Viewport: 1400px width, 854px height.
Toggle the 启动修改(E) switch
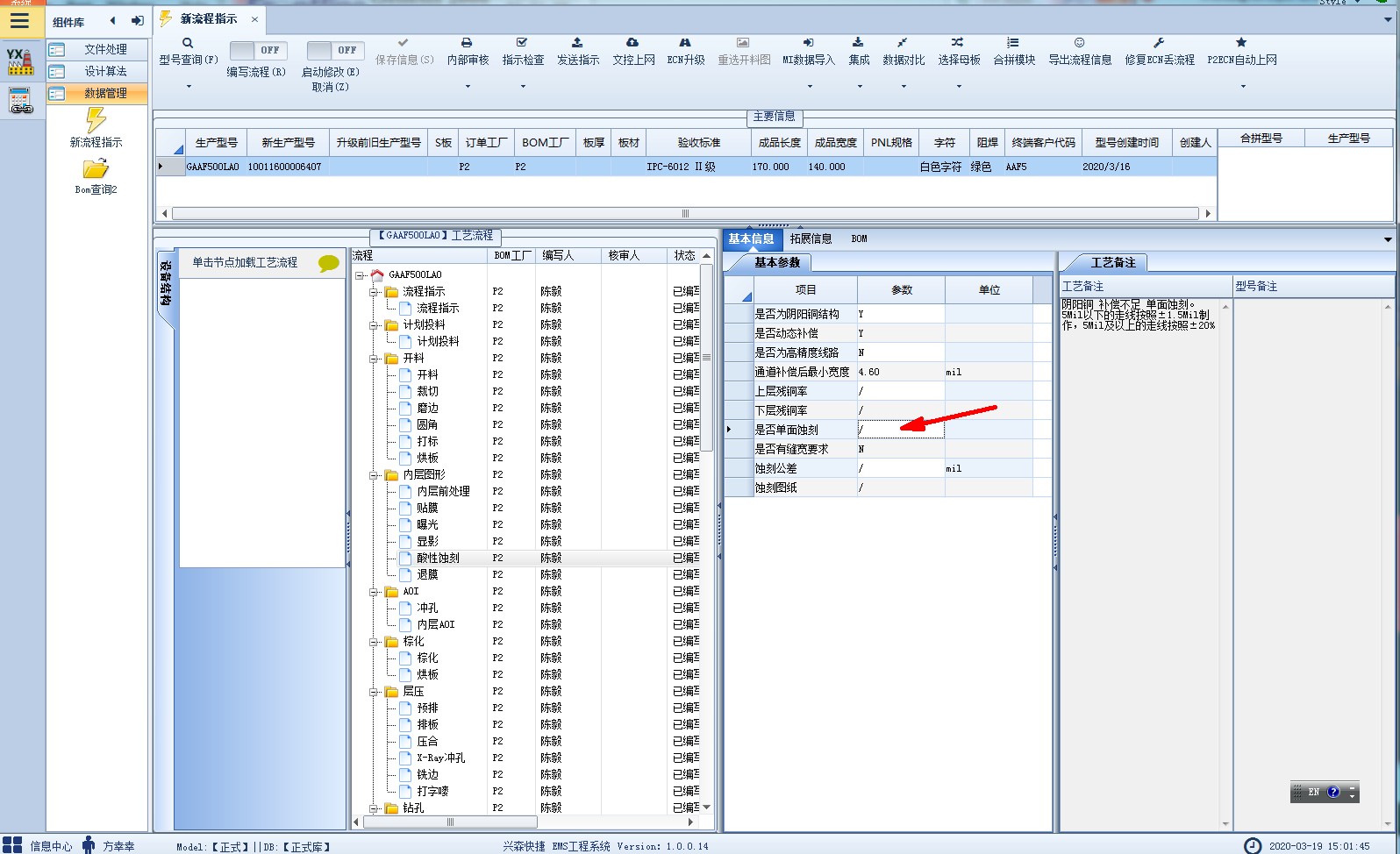[x=335, y=50]
